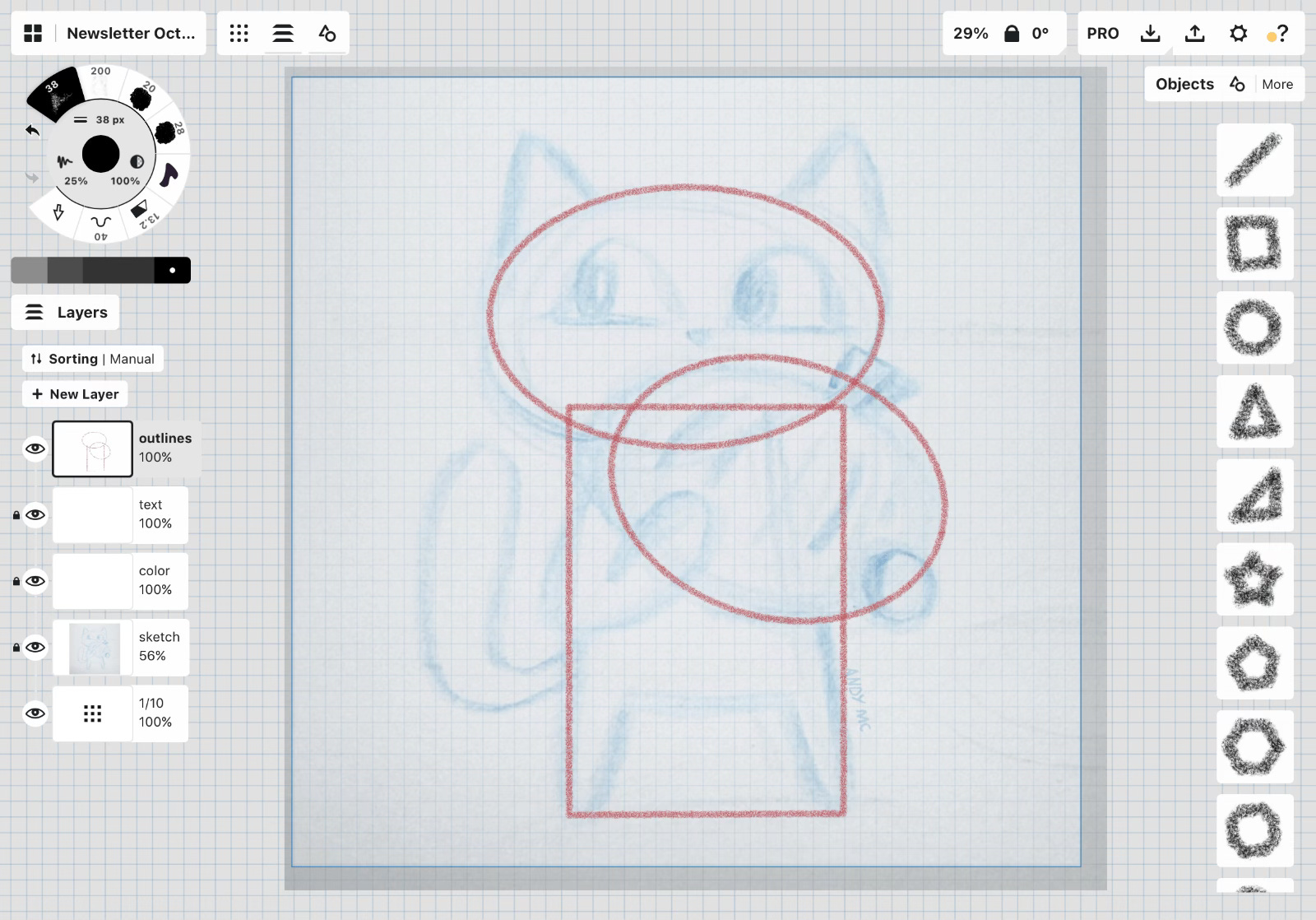Click the shapes icon in top toolbar
Viewport: 1316px width, 920px height.
[x=327, y=33]
